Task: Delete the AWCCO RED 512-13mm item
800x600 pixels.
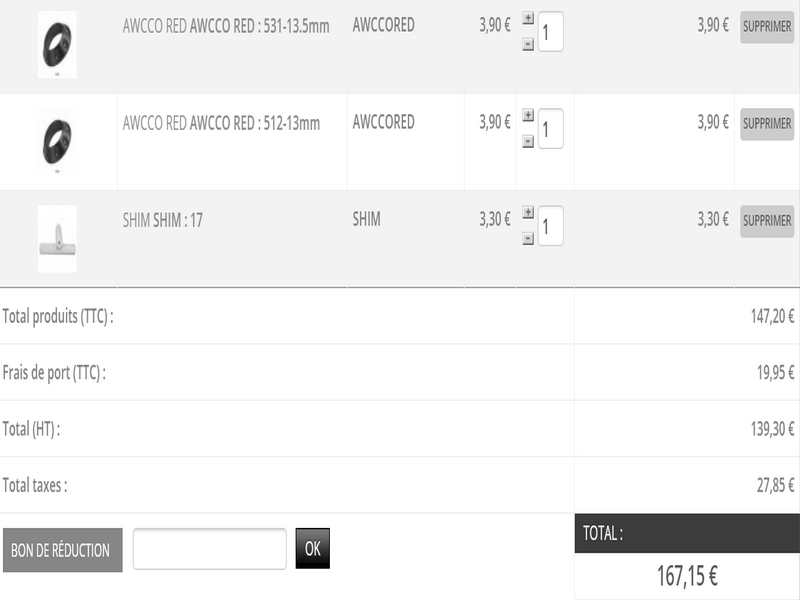Action: 767,124
